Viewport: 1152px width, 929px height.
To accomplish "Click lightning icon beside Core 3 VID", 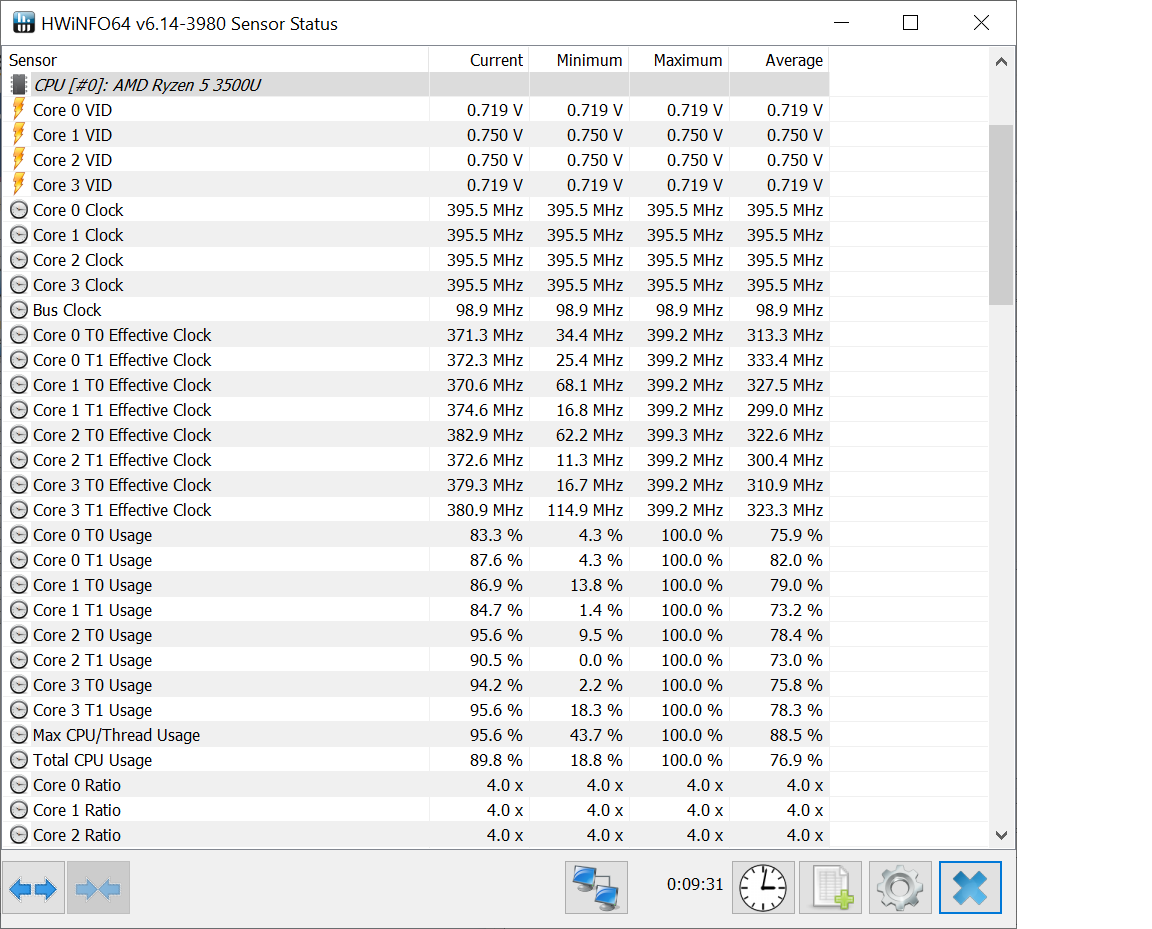I will pyautogui.click(x=19, y=184).
